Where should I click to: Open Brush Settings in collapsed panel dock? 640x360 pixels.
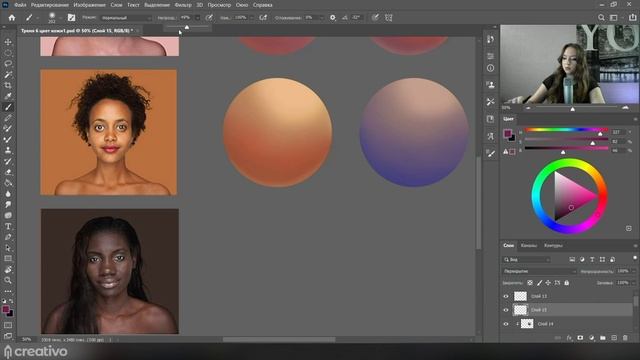tap(491, 153)
